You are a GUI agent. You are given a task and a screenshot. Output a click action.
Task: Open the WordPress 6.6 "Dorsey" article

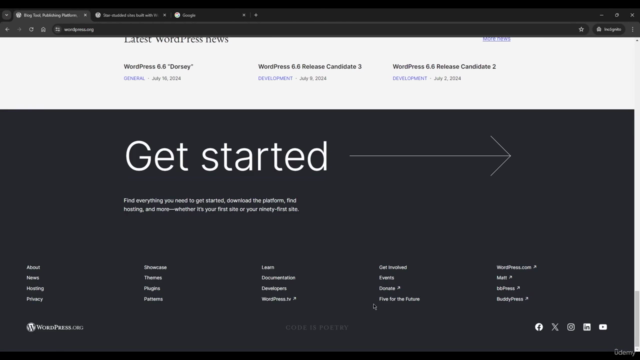pos(158,67)
